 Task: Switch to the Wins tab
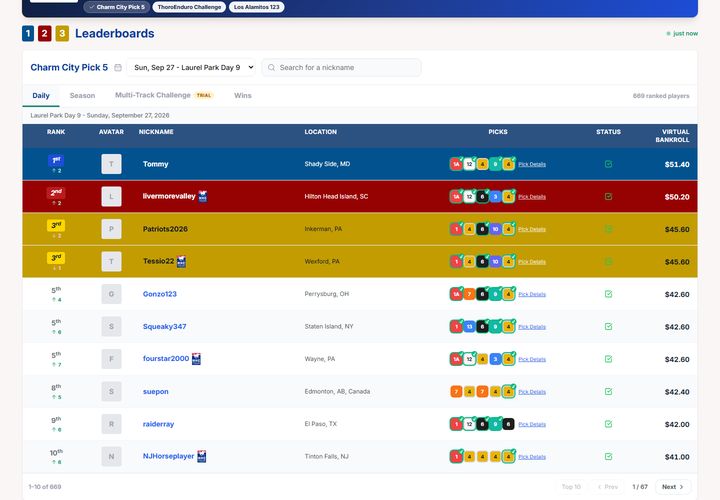point(242,96)
